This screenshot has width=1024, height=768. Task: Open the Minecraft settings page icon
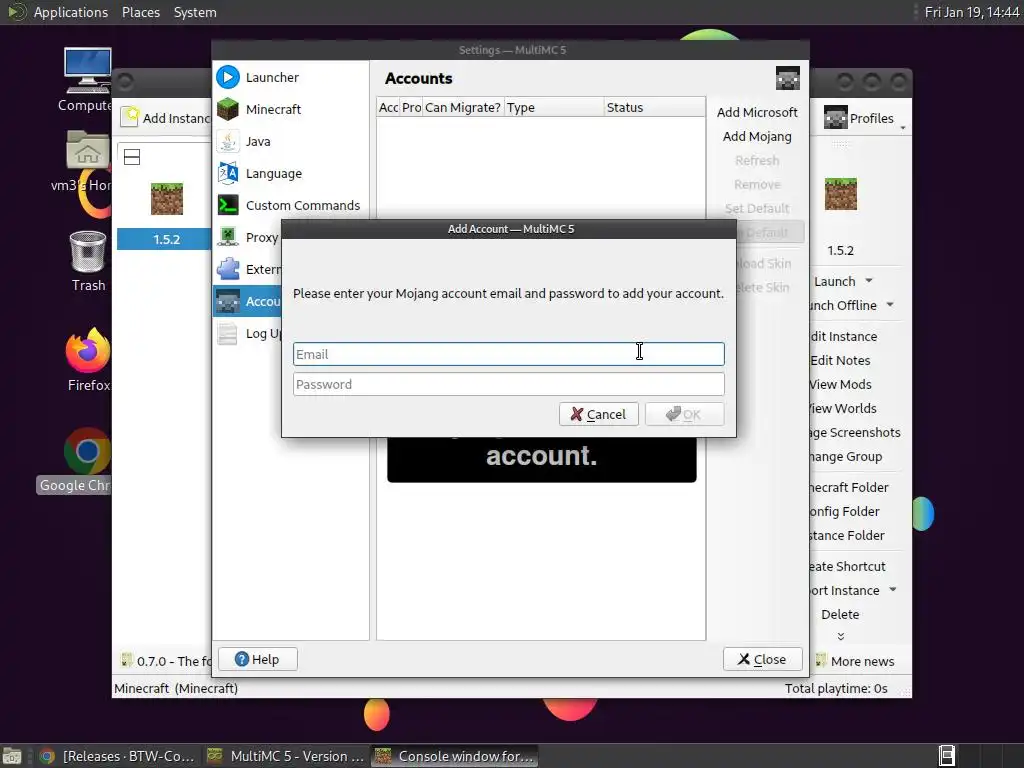(228, 109)
